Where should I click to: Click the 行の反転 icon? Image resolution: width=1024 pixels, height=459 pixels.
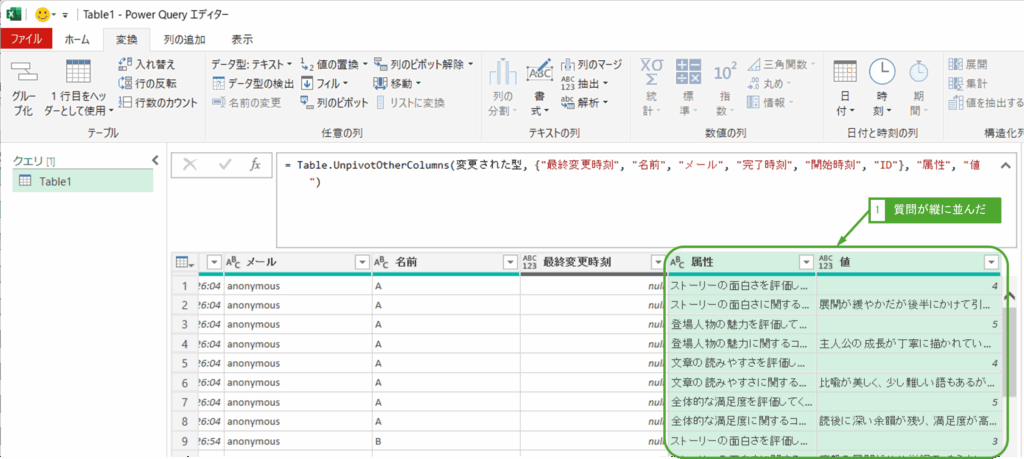(126, 83)
